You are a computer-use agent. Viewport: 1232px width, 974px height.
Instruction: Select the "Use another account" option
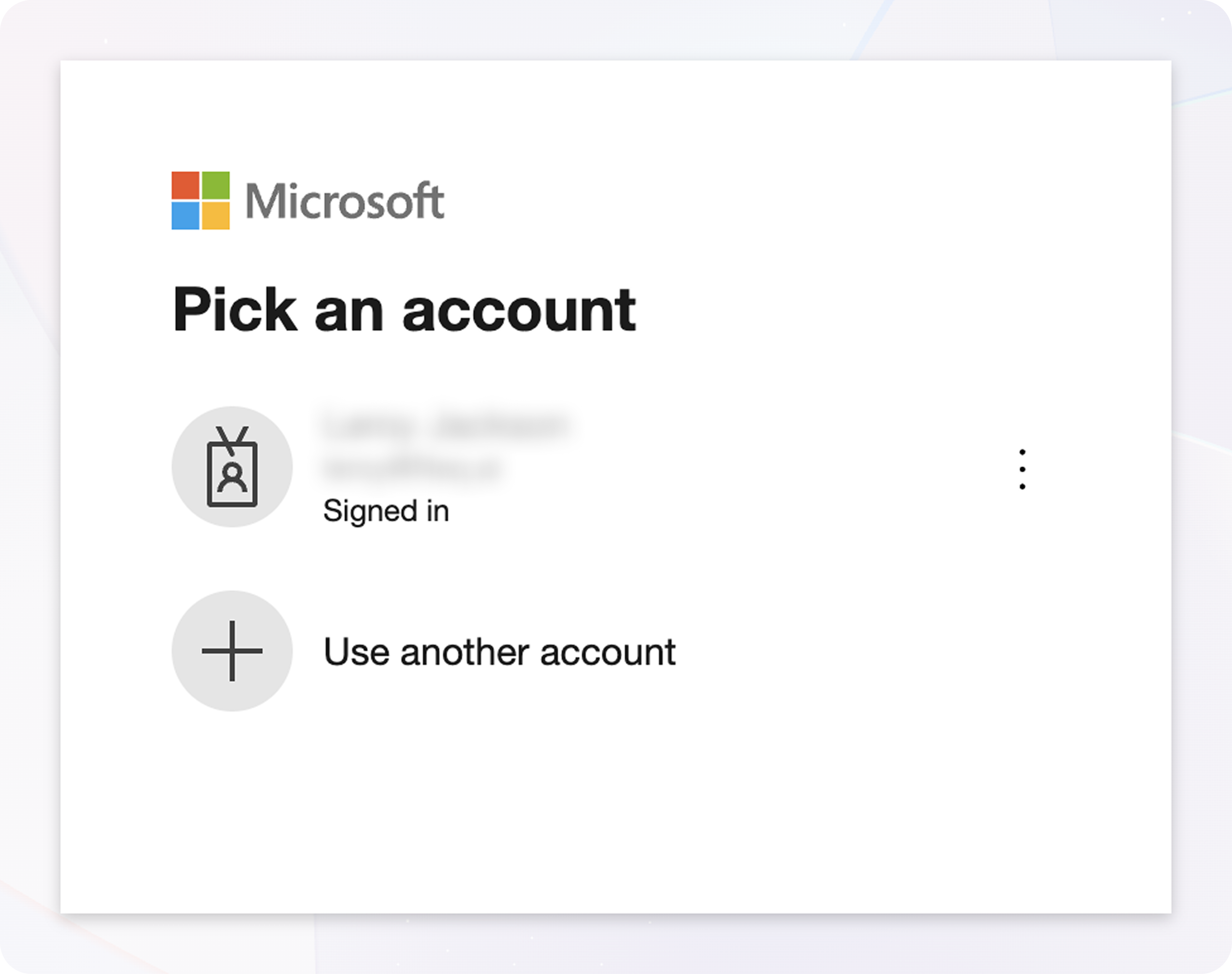tap(499, 652)
